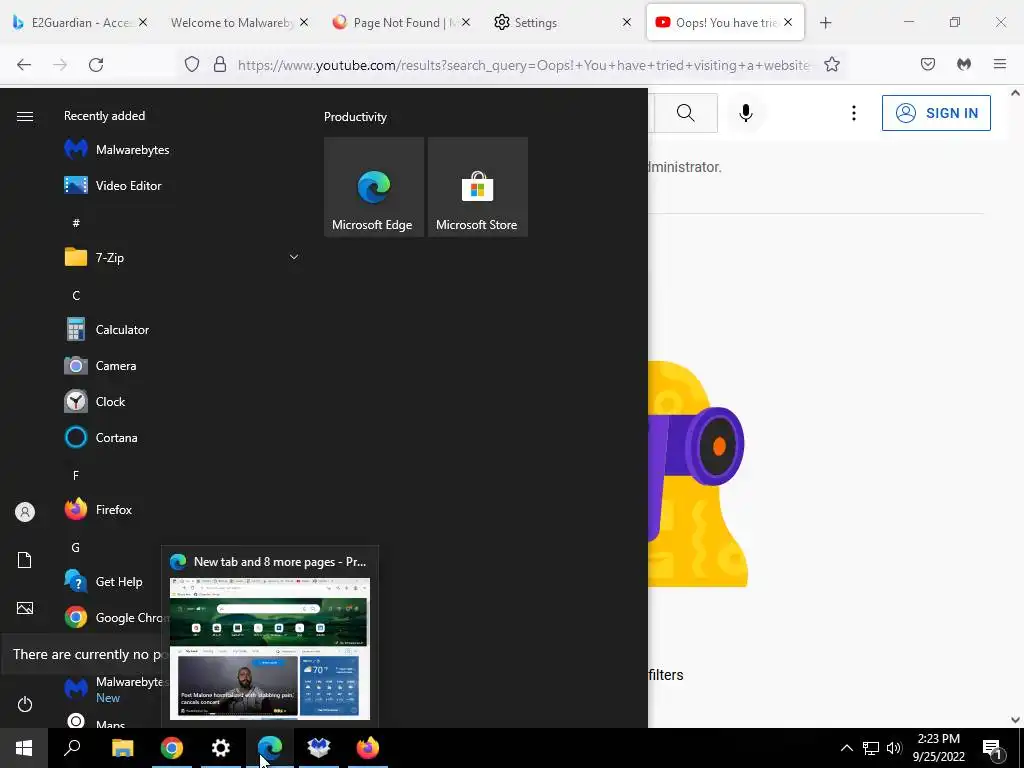1024x768 pixels.
Task: Close the Oops YouTube tab
Action: (x=788, y=23)
